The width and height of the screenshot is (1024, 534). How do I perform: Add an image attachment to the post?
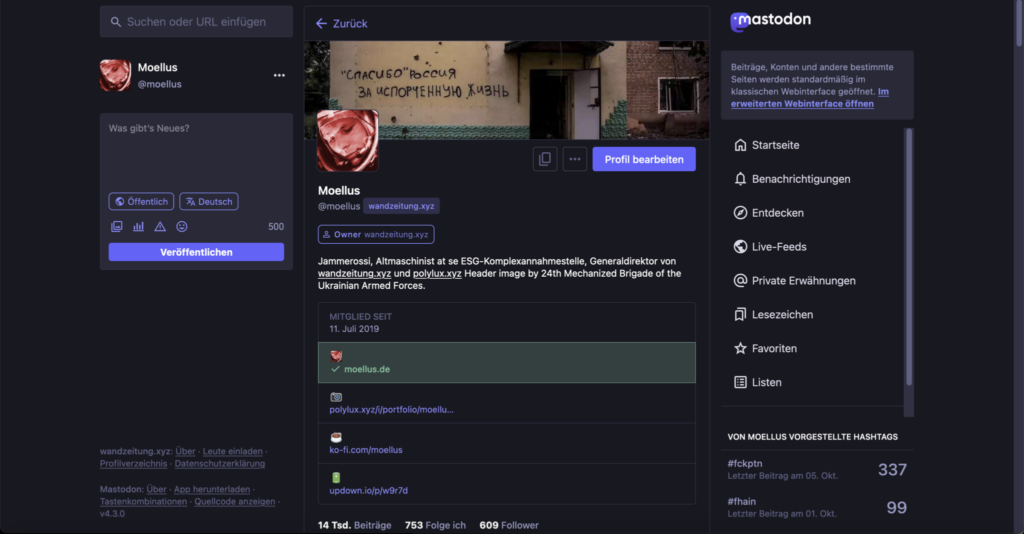[116, 227]
